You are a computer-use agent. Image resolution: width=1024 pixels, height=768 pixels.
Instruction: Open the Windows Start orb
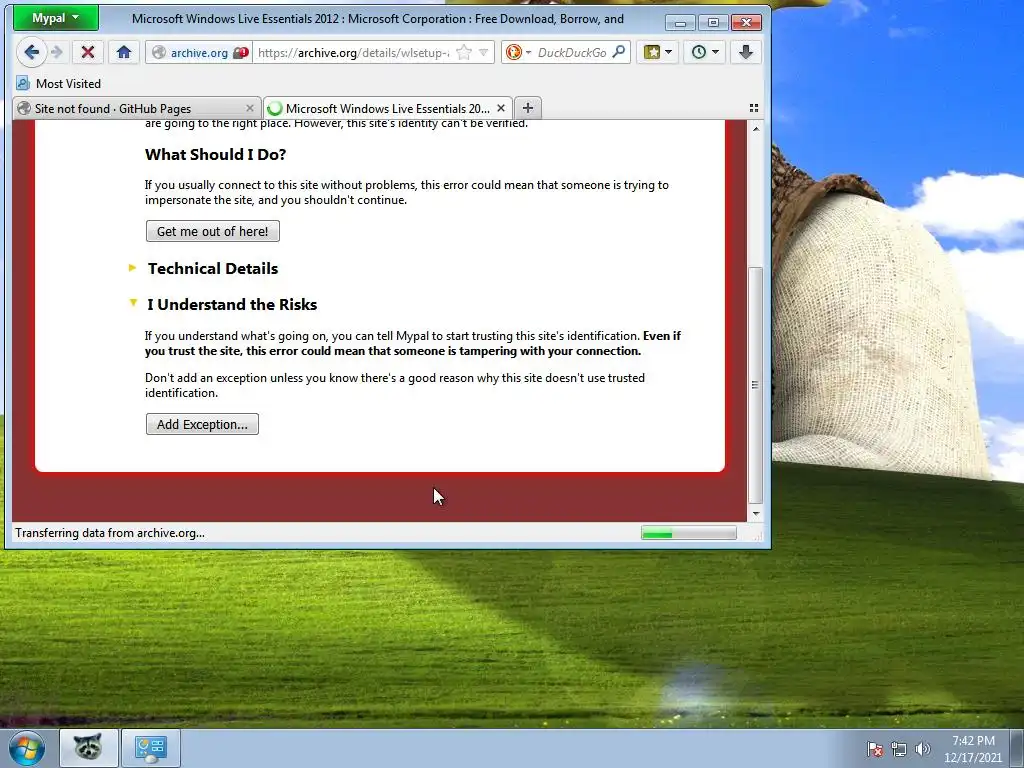(x=27, y=748)
